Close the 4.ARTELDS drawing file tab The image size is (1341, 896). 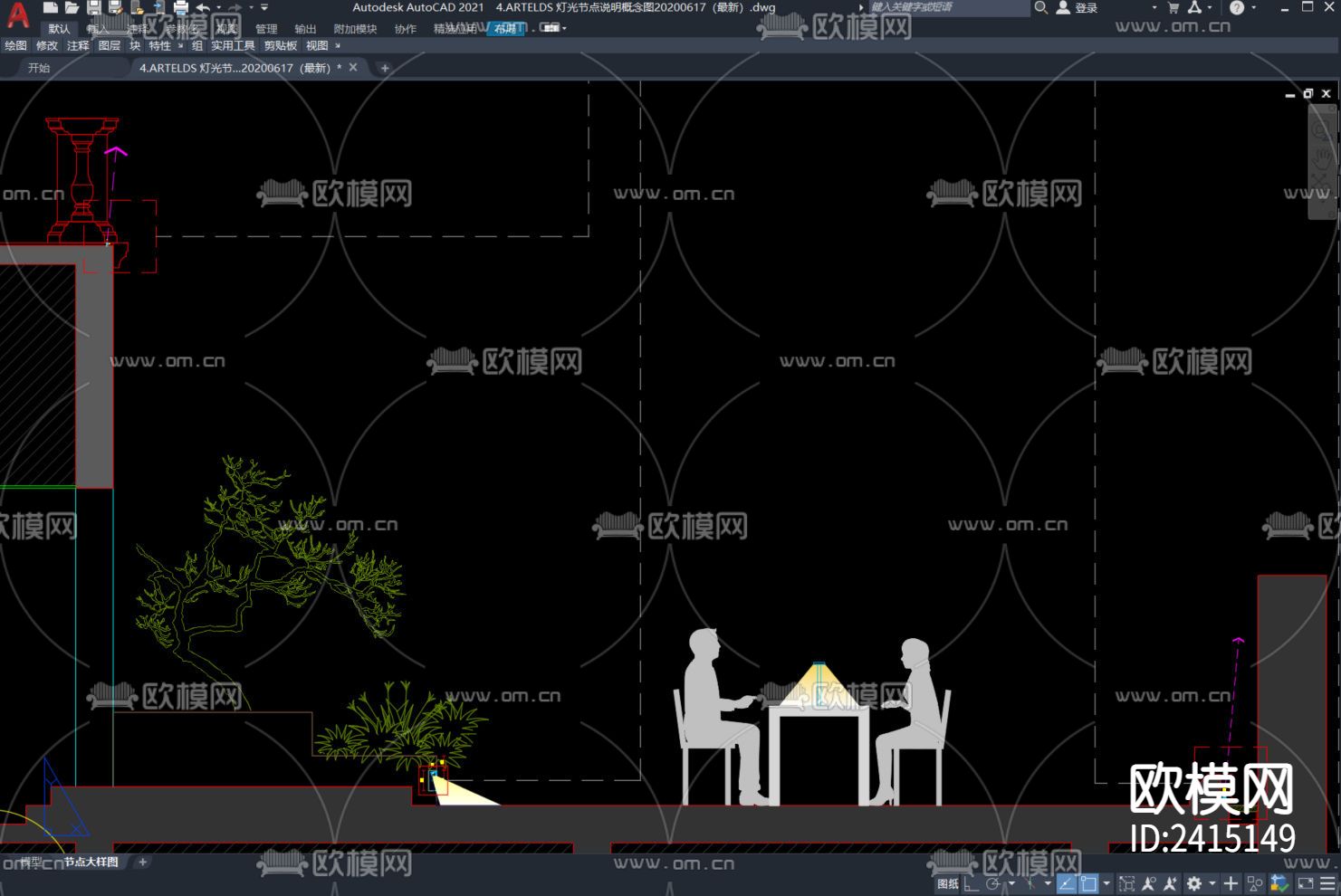[353, 68]
